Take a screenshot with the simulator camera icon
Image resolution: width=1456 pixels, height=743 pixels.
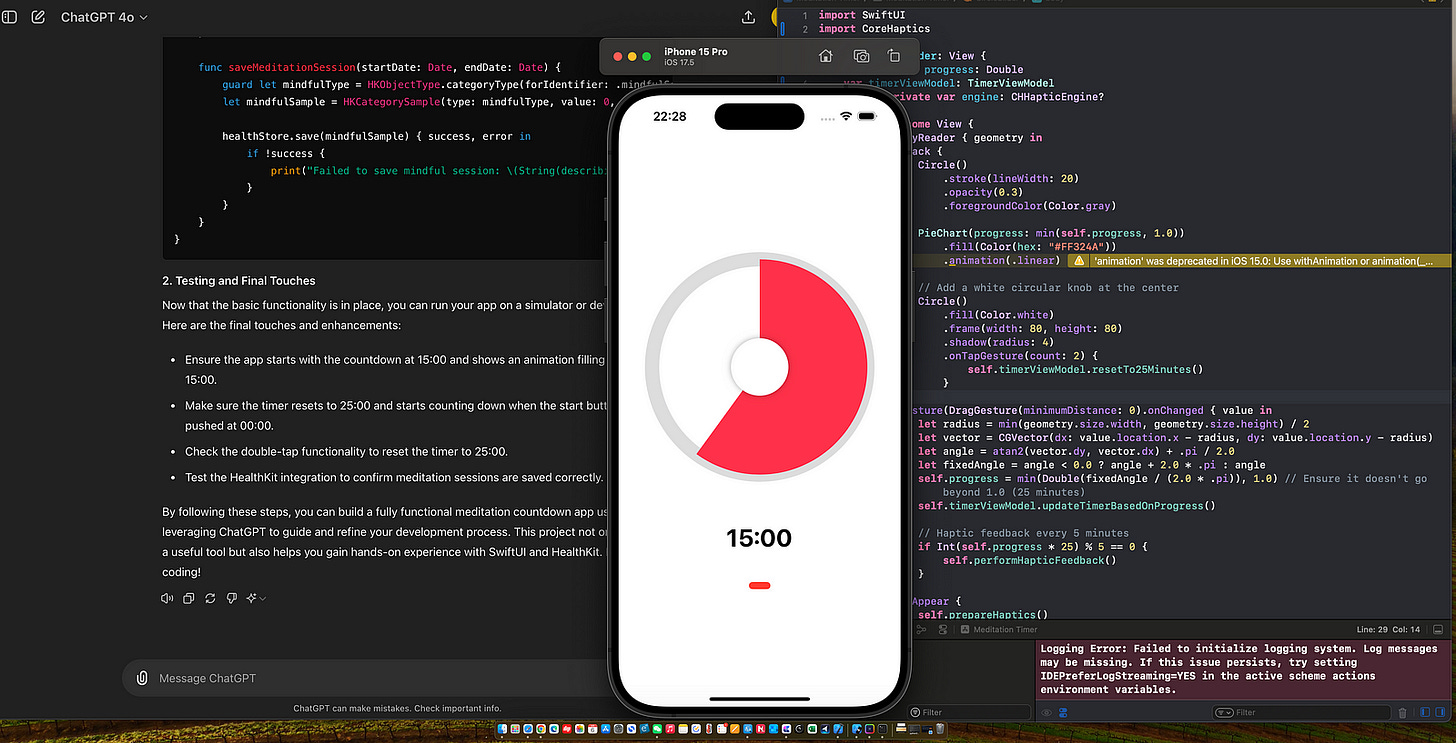861,57
